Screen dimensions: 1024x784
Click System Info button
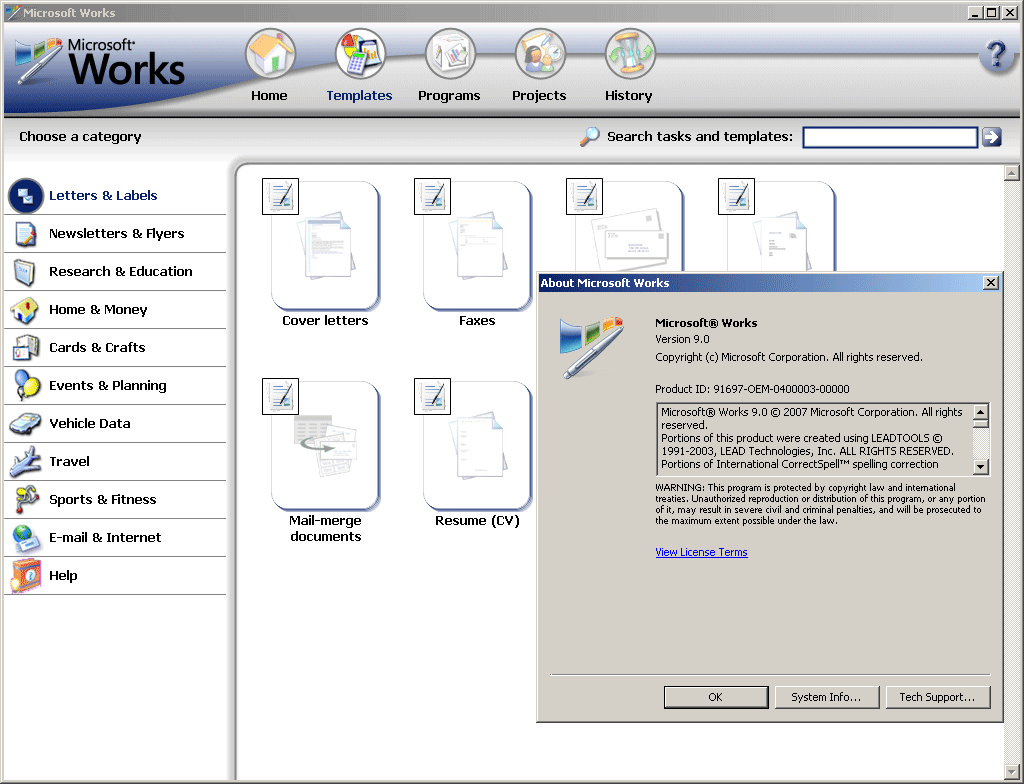(x=827, y=697)
